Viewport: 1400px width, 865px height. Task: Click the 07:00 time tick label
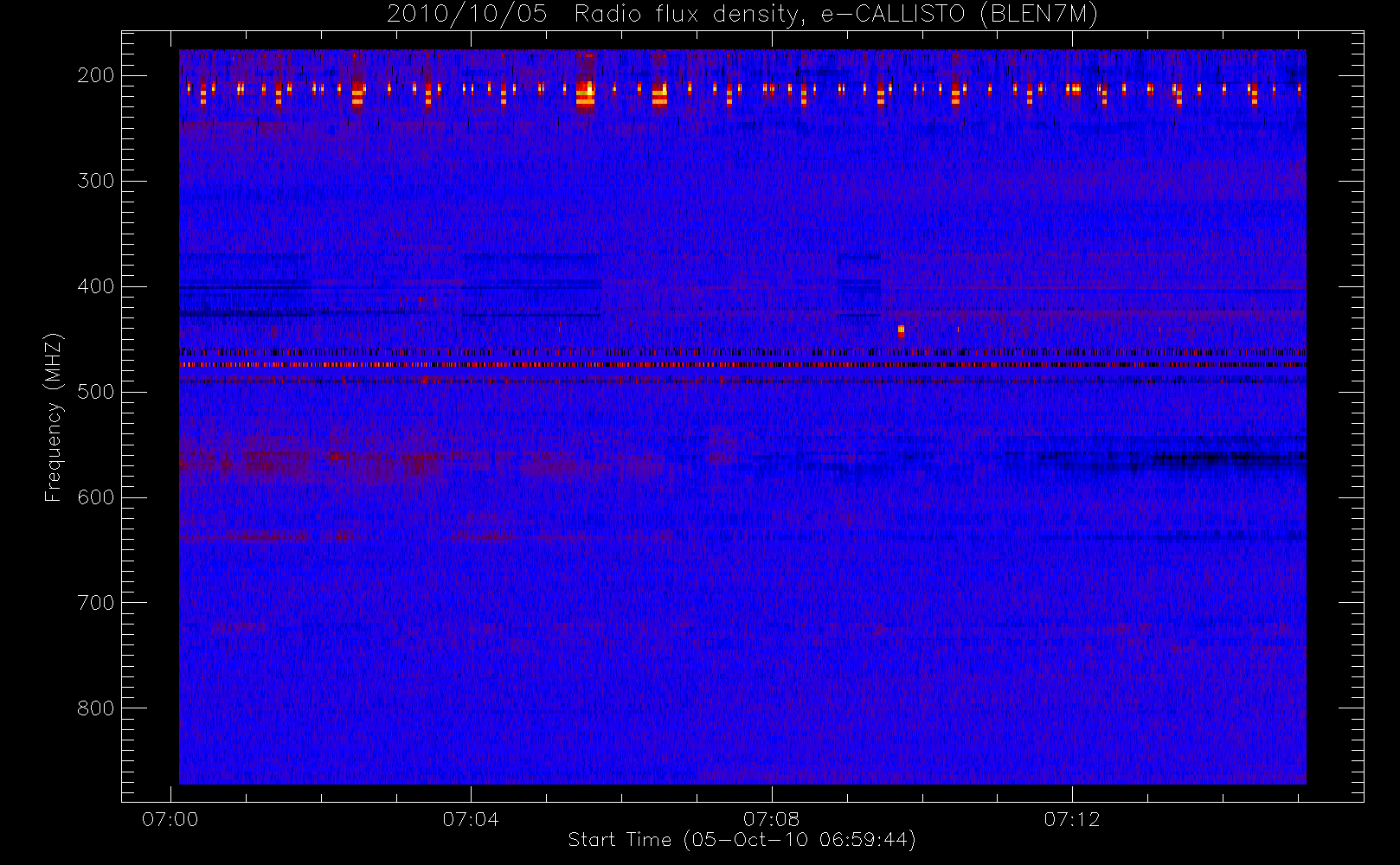[170, 819]
